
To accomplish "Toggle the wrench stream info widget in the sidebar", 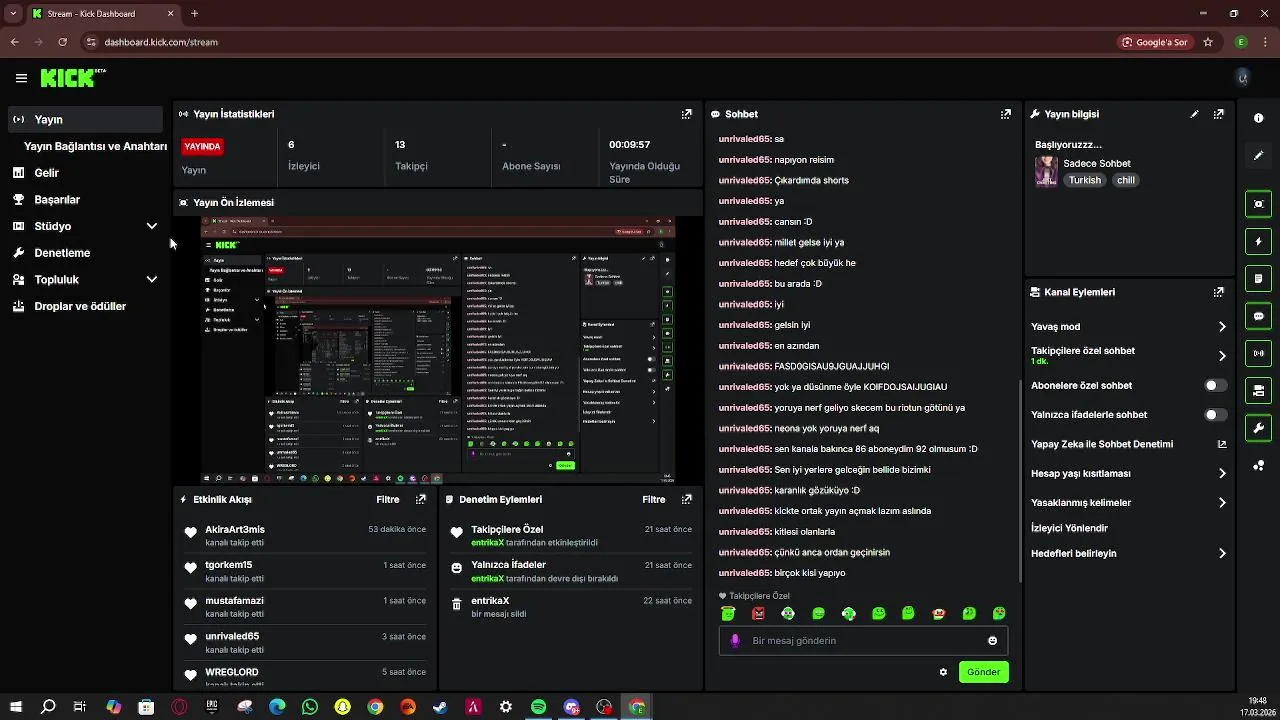I will coord(1258,428).
